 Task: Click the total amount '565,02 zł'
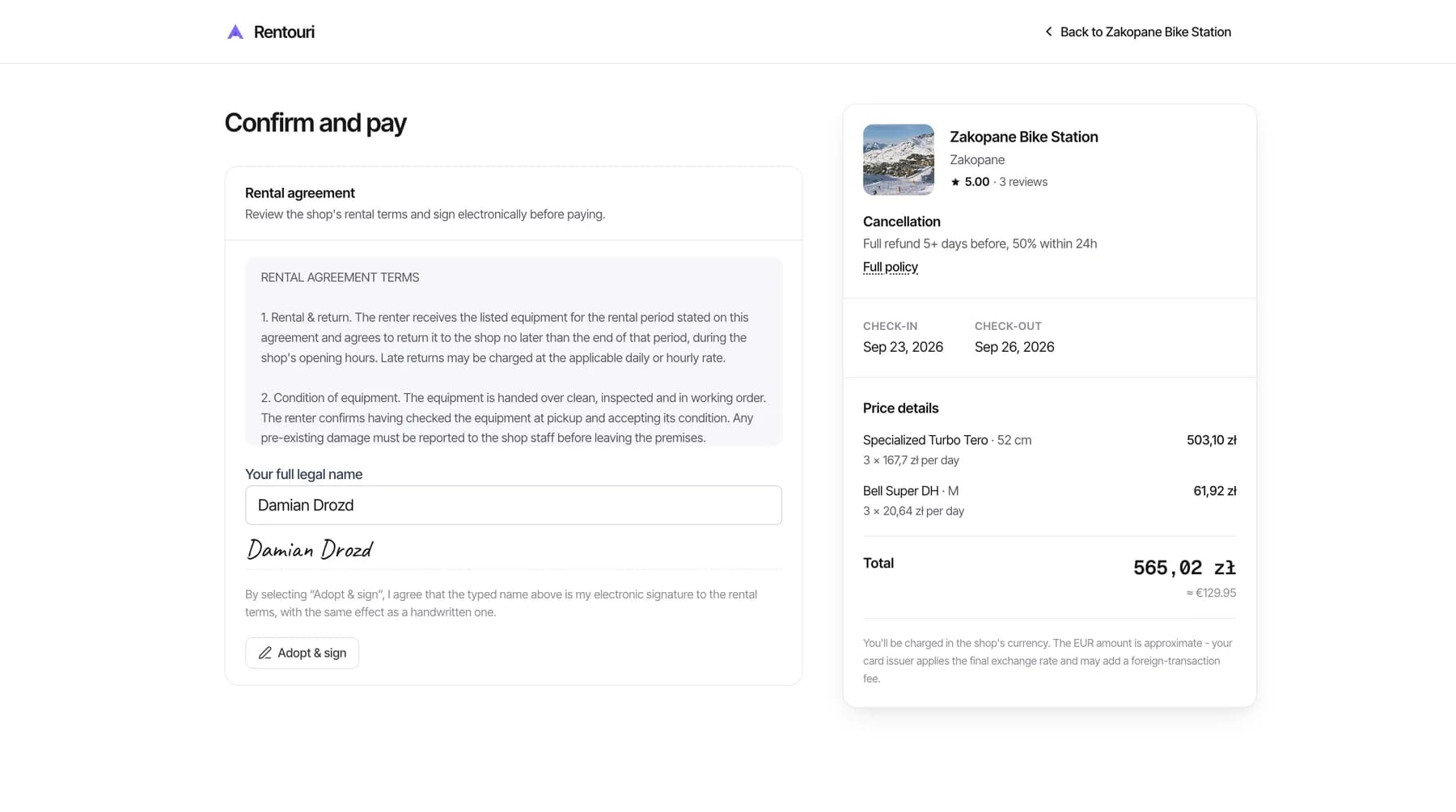pyautogui.click(x=1184, y=568)
